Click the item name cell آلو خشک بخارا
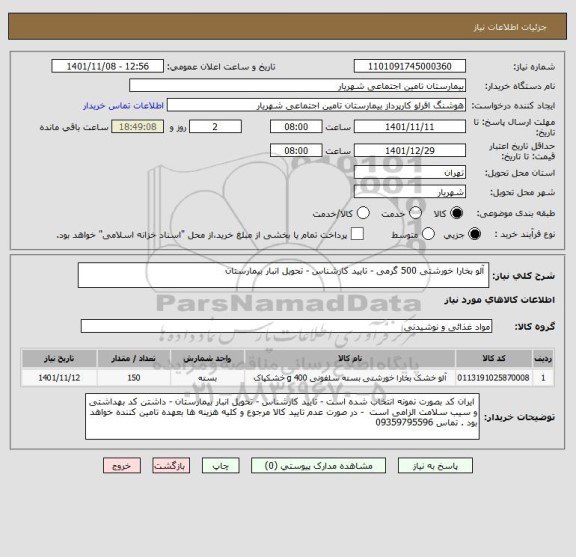The width and height of the screenshot is (576, 557). point(350,378)
